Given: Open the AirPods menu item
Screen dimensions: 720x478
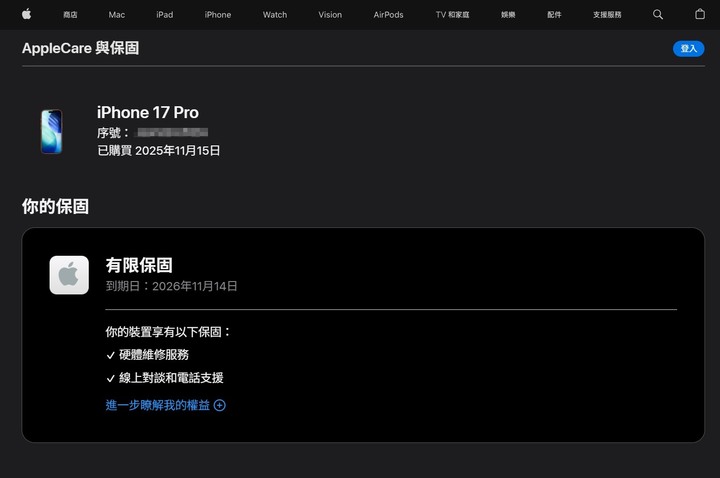Looking at the screenshot, I should [388, 15].
